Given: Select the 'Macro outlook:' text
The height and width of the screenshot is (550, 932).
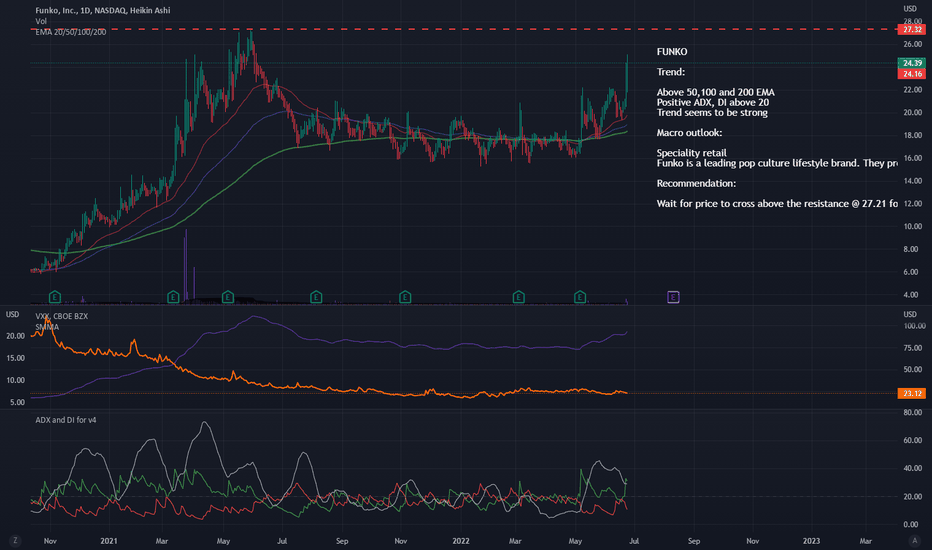Looking at the screenshot, I should tap(689, 133).
